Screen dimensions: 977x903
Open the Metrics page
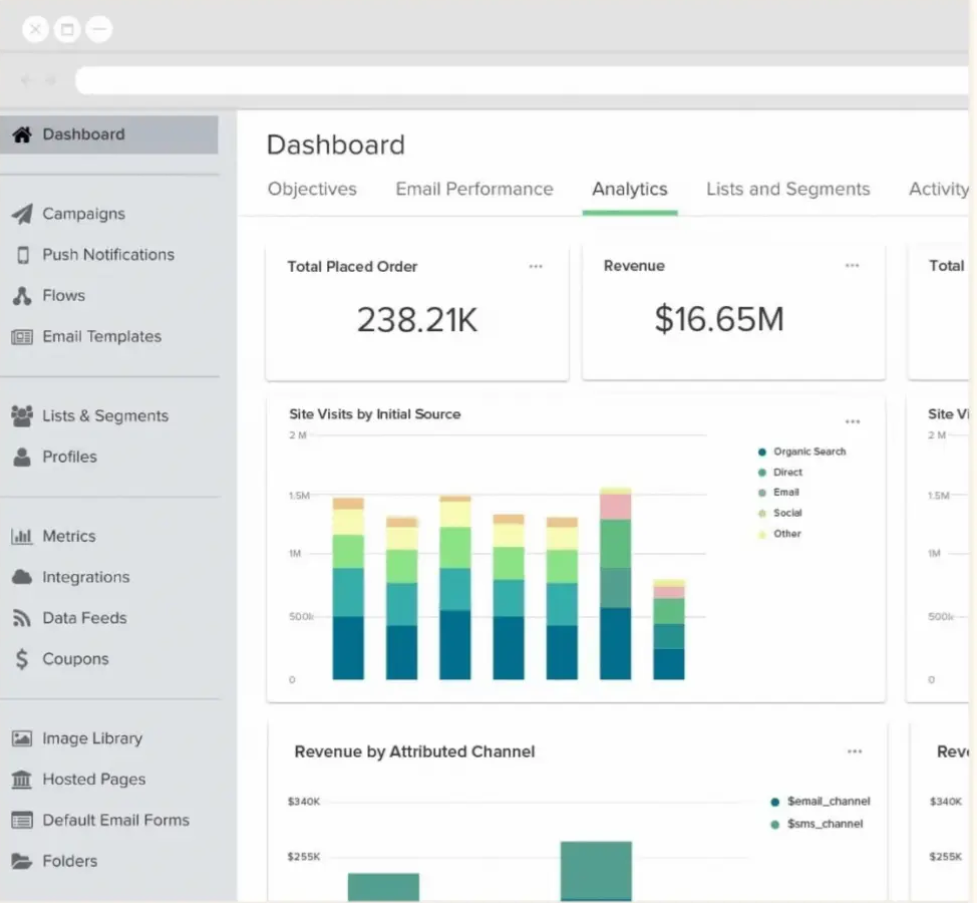pyautogui.click(x=69, y=536)
